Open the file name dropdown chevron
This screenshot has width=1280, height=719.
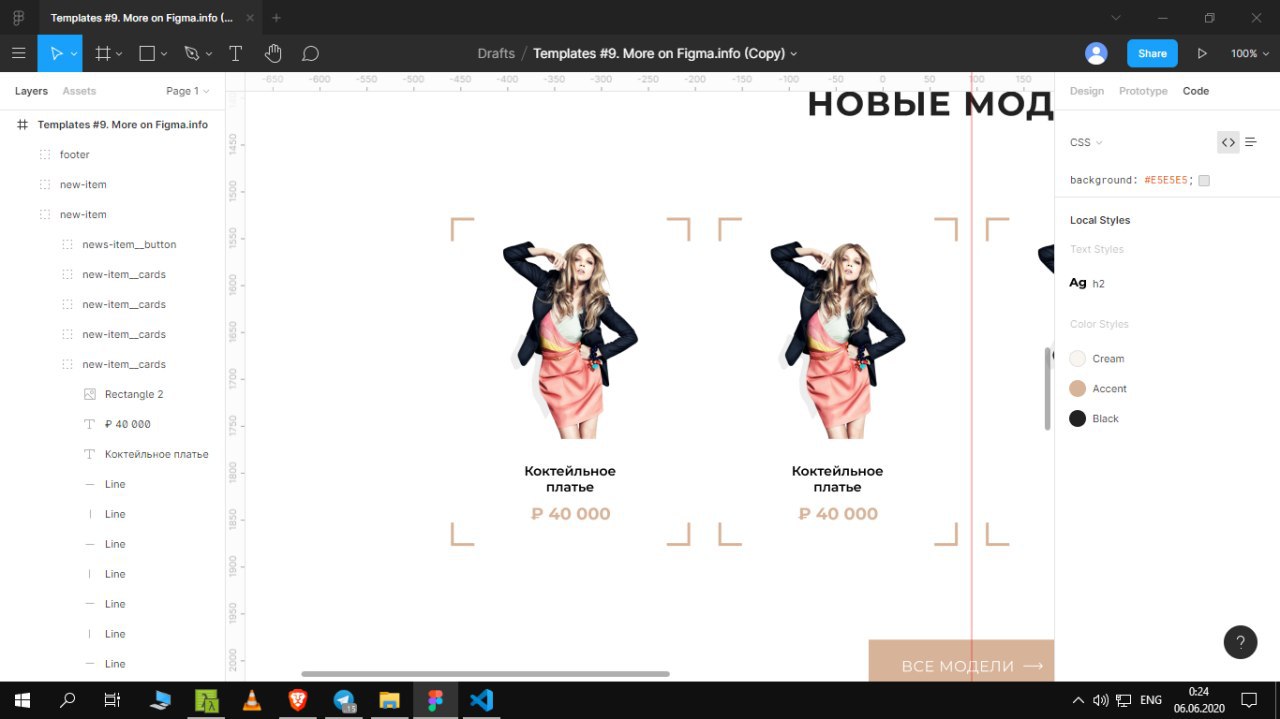point(794,54)
